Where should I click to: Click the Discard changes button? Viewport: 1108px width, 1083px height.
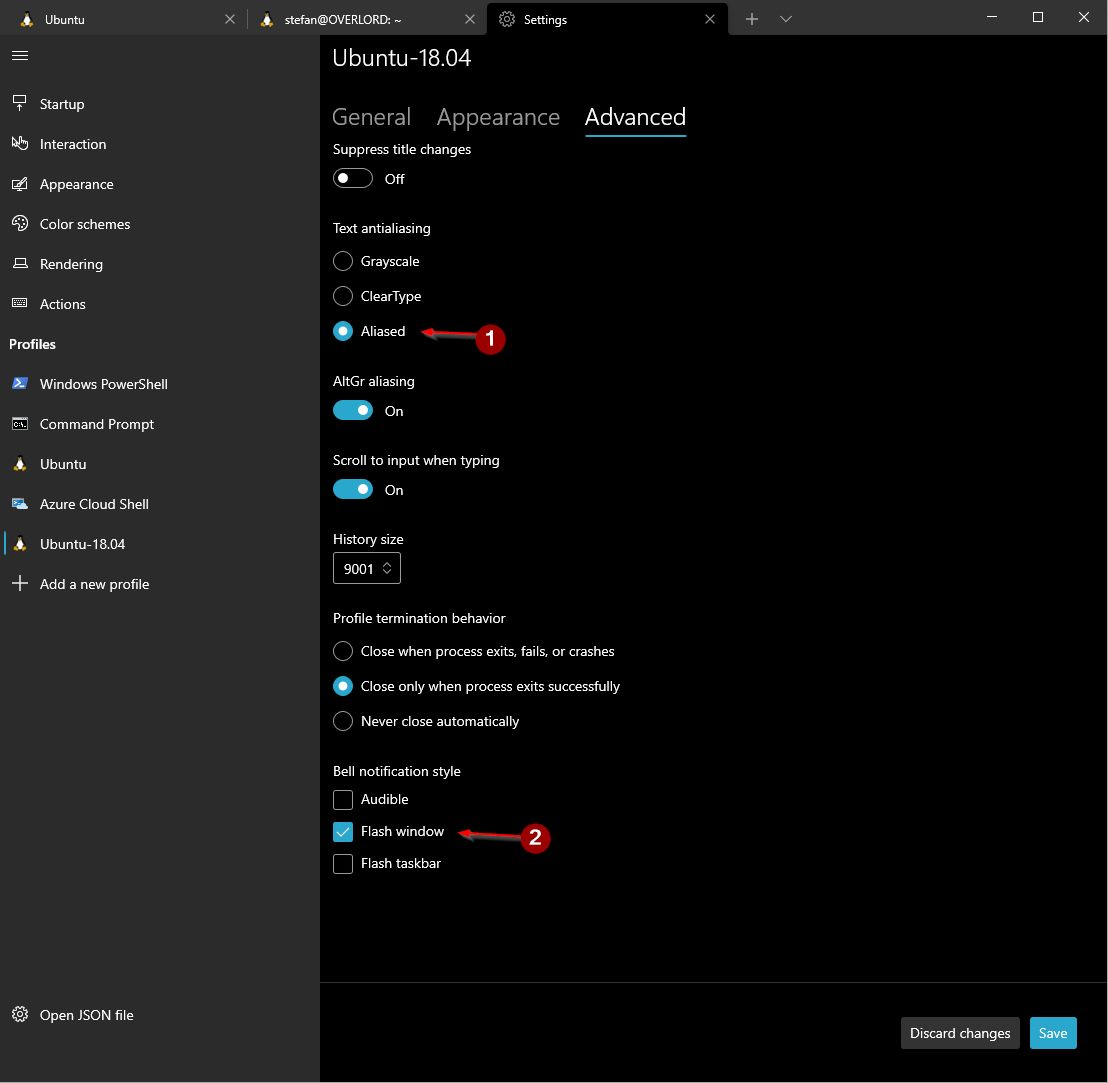point(960,1033)
